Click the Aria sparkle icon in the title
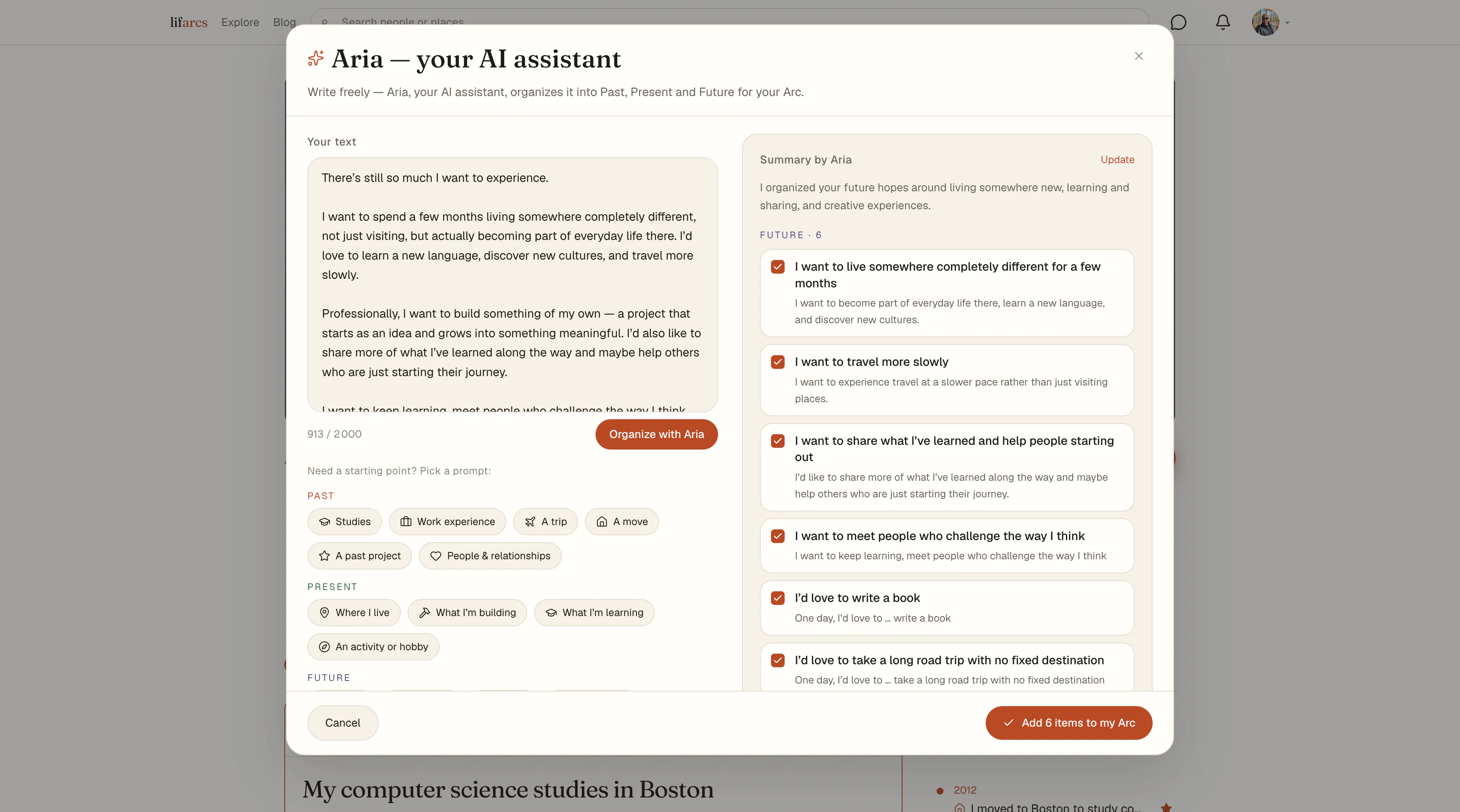Screen dimensions: 1460x812 coord(315,58)
